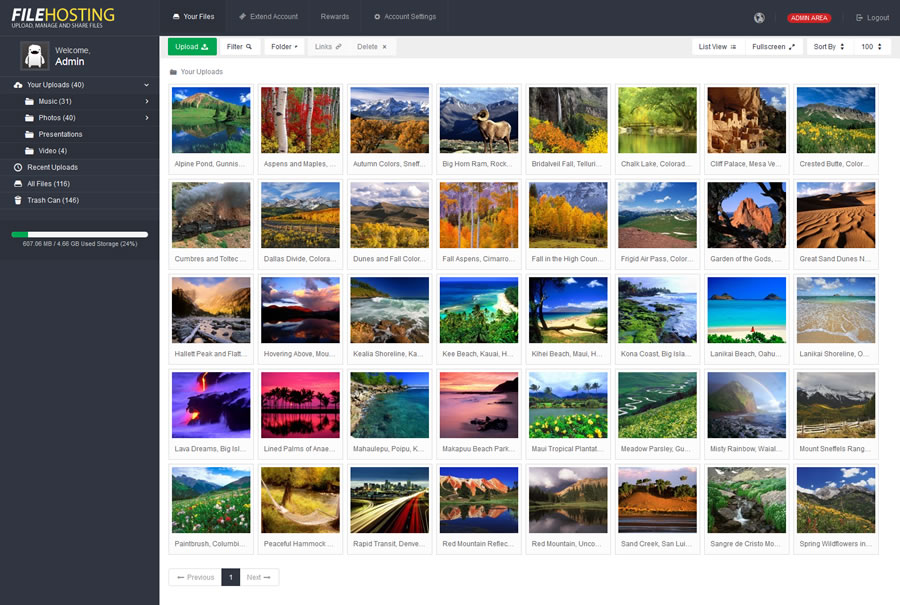This screenshot has height=605, width=900.
Task: Toggle Fullscreen mode
Action: [x=774, y=47]
